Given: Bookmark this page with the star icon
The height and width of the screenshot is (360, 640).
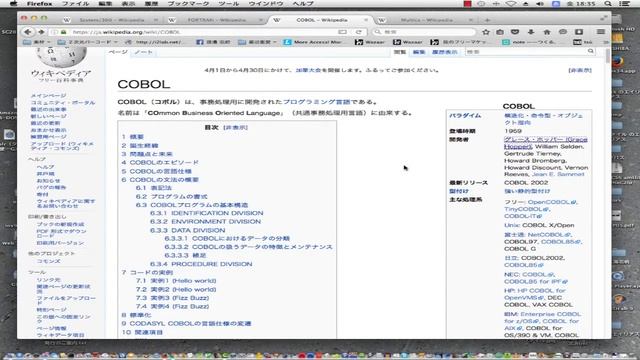Looking at the screenshot, I should pyautogui.click(x=485, y=32).
